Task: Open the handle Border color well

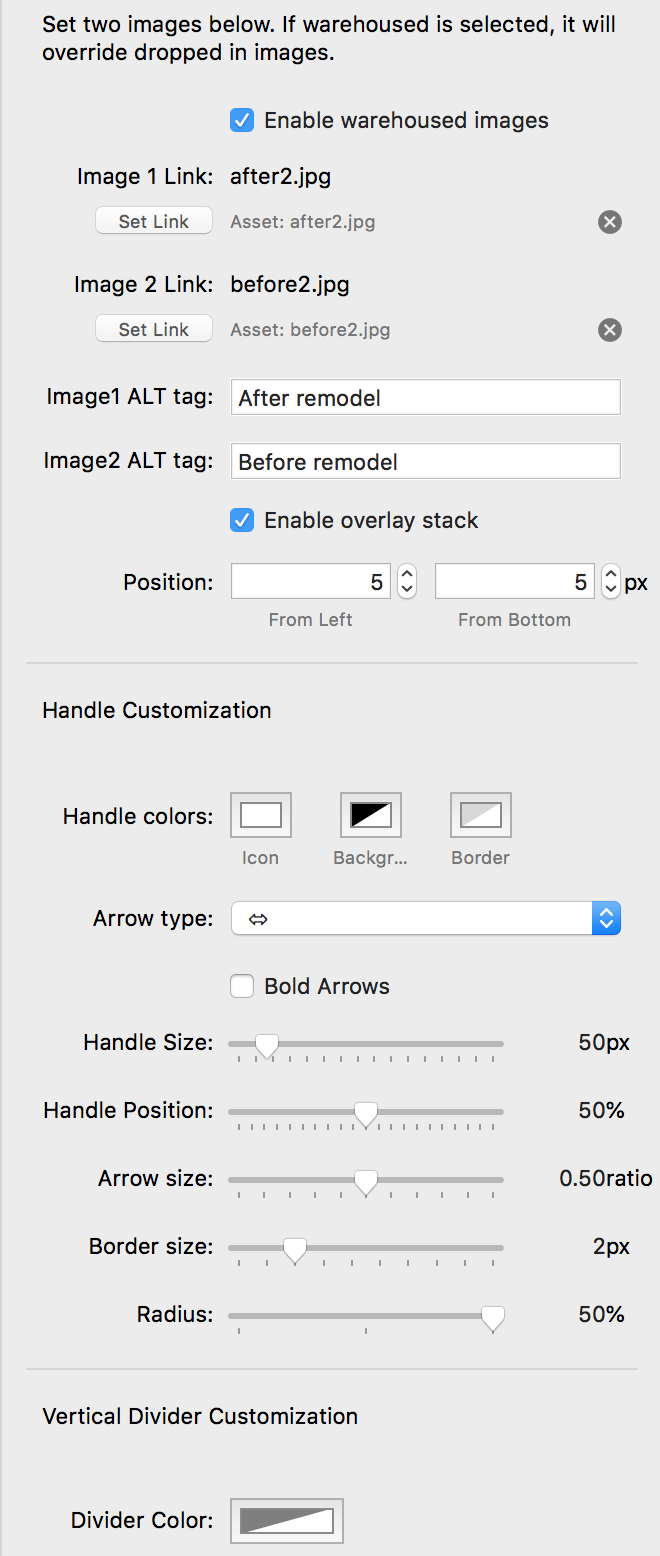Action: tap(481, 816)
